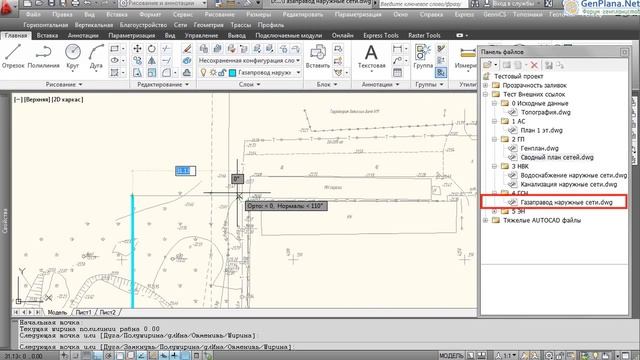Image resolution: width=640 pixels, height=360 pixels.
Task: Select the Explode tool
Action: tap(187, 60)
